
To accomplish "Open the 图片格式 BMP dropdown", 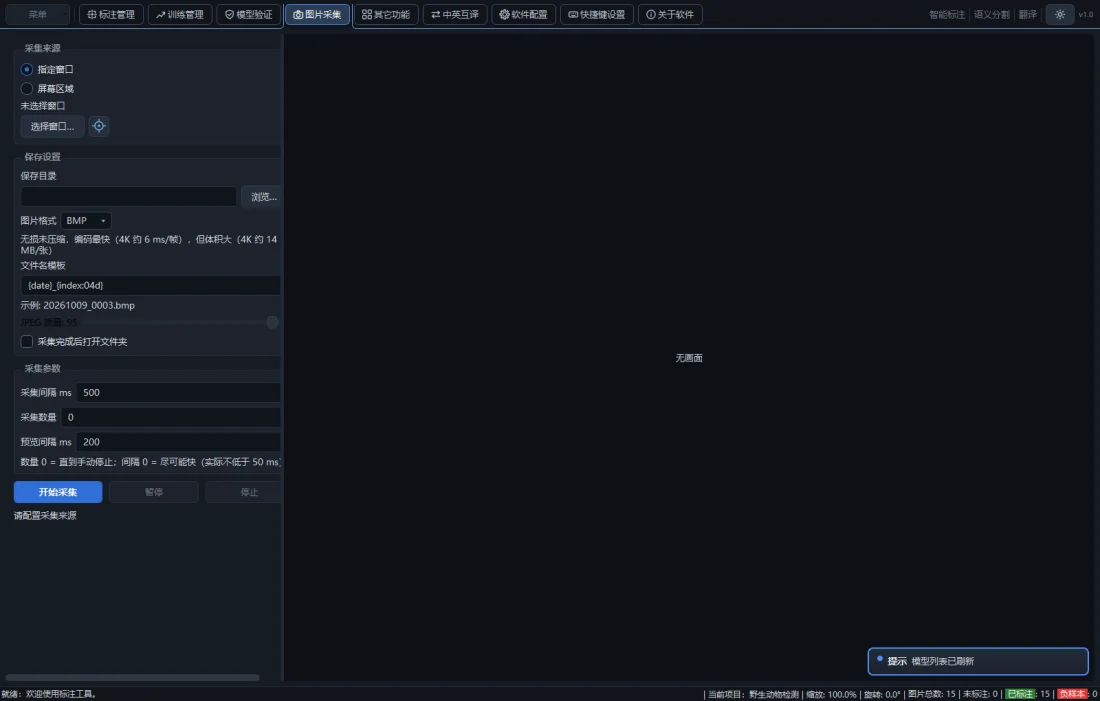I will (86, 220).
